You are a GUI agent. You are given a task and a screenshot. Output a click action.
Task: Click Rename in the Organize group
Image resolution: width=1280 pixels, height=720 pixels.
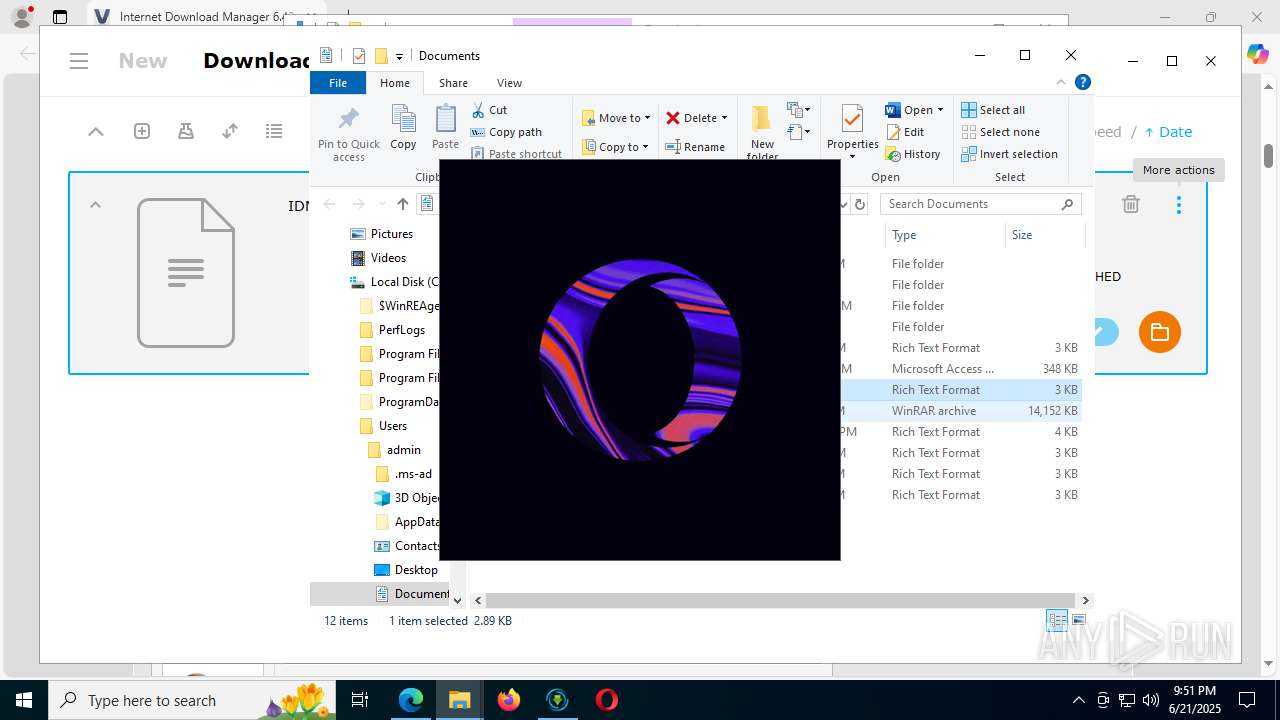click(x=696, y=147)
